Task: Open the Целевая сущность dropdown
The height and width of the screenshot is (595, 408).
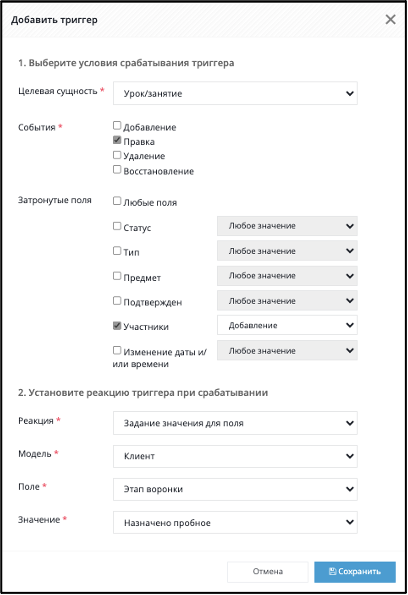Action: pos(235,93)
